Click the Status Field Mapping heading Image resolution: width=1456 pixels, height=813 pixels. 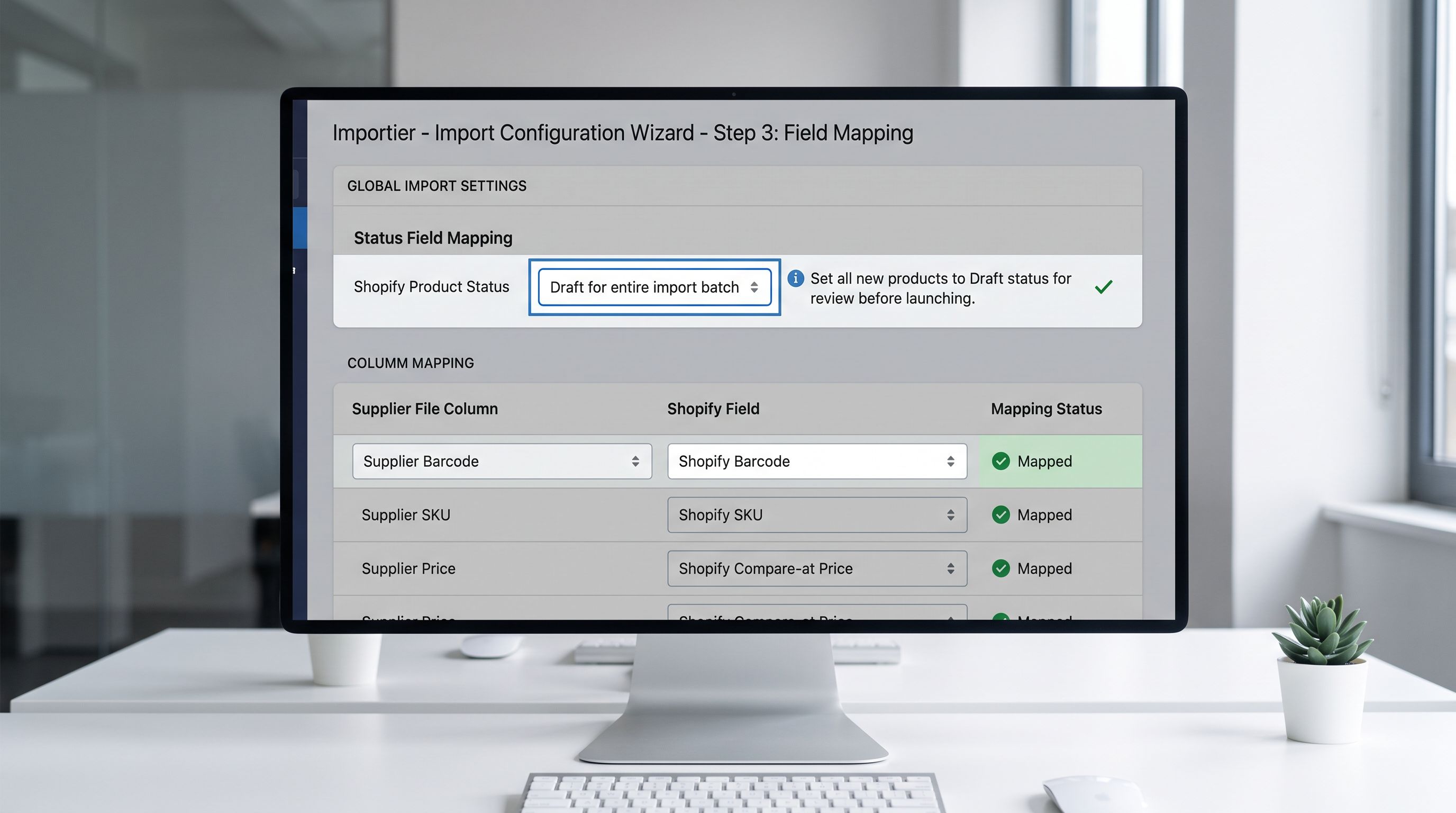click(433, 238)
